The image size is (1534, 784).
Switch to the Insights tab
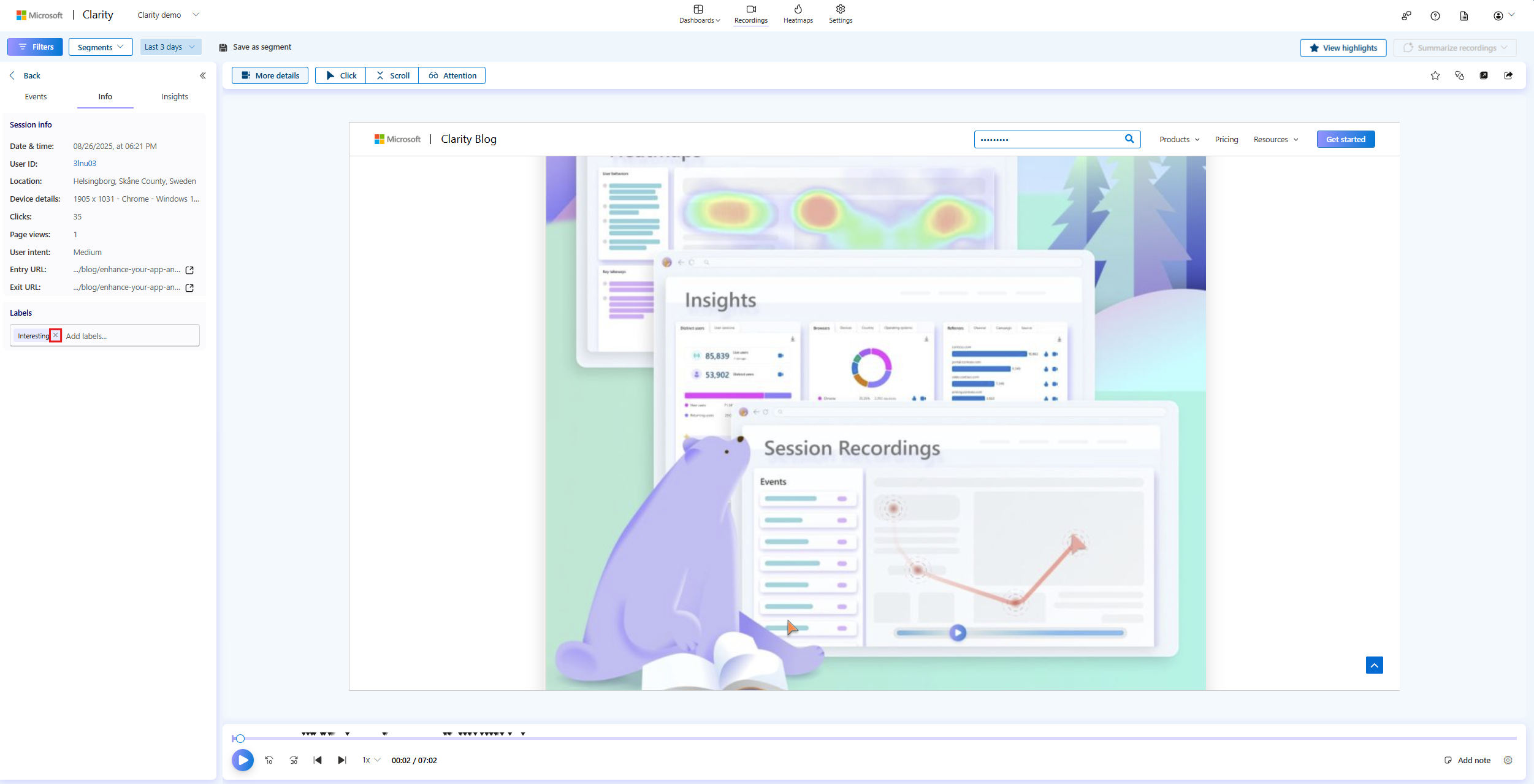click(x=175, y=97)
